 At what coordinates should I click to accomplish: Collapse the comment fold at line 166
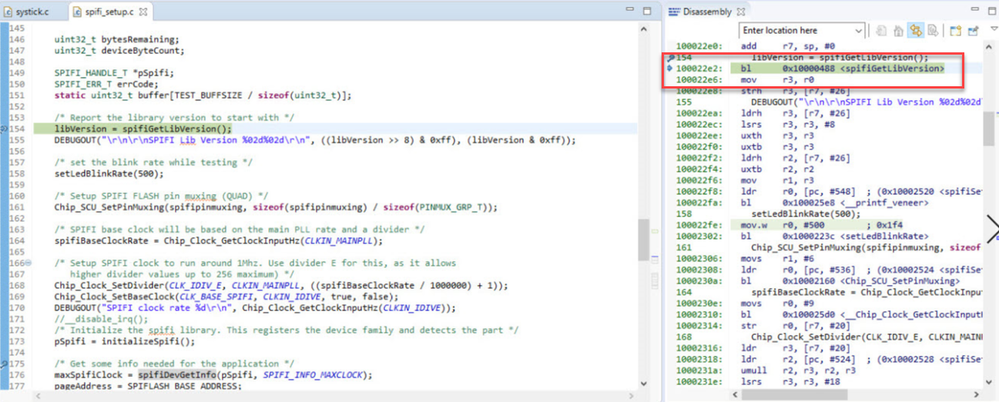29,262
